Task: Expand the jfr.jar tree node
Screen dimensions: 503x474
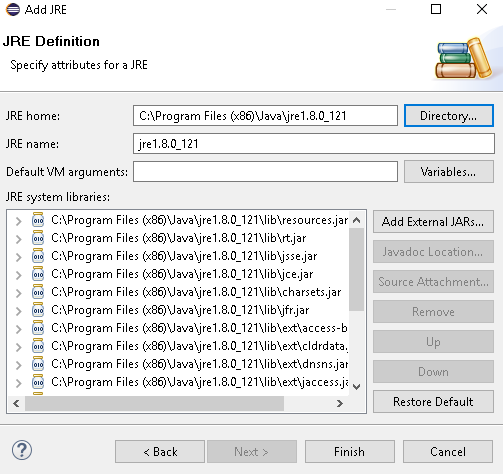Action: 19,311
